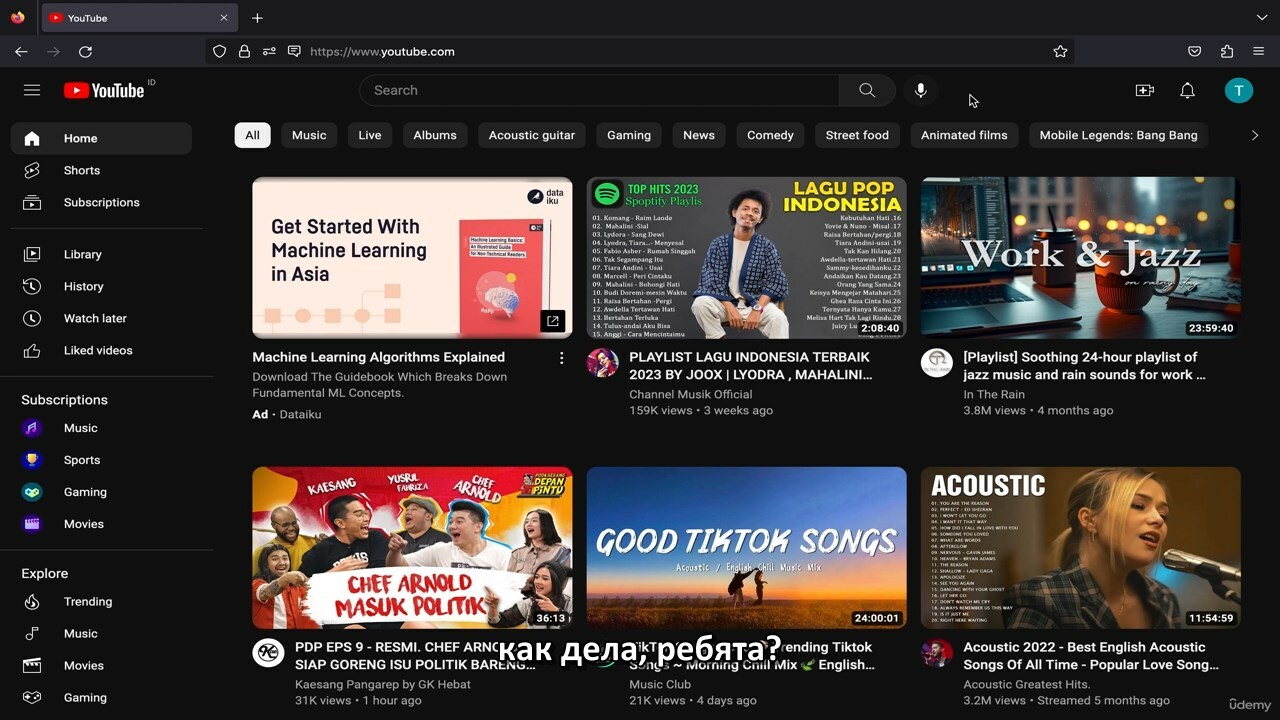Viewport: 1280px width, 720px height.
Task: Open the Work & Jazz thumbnail
Action: point(1080,258)
